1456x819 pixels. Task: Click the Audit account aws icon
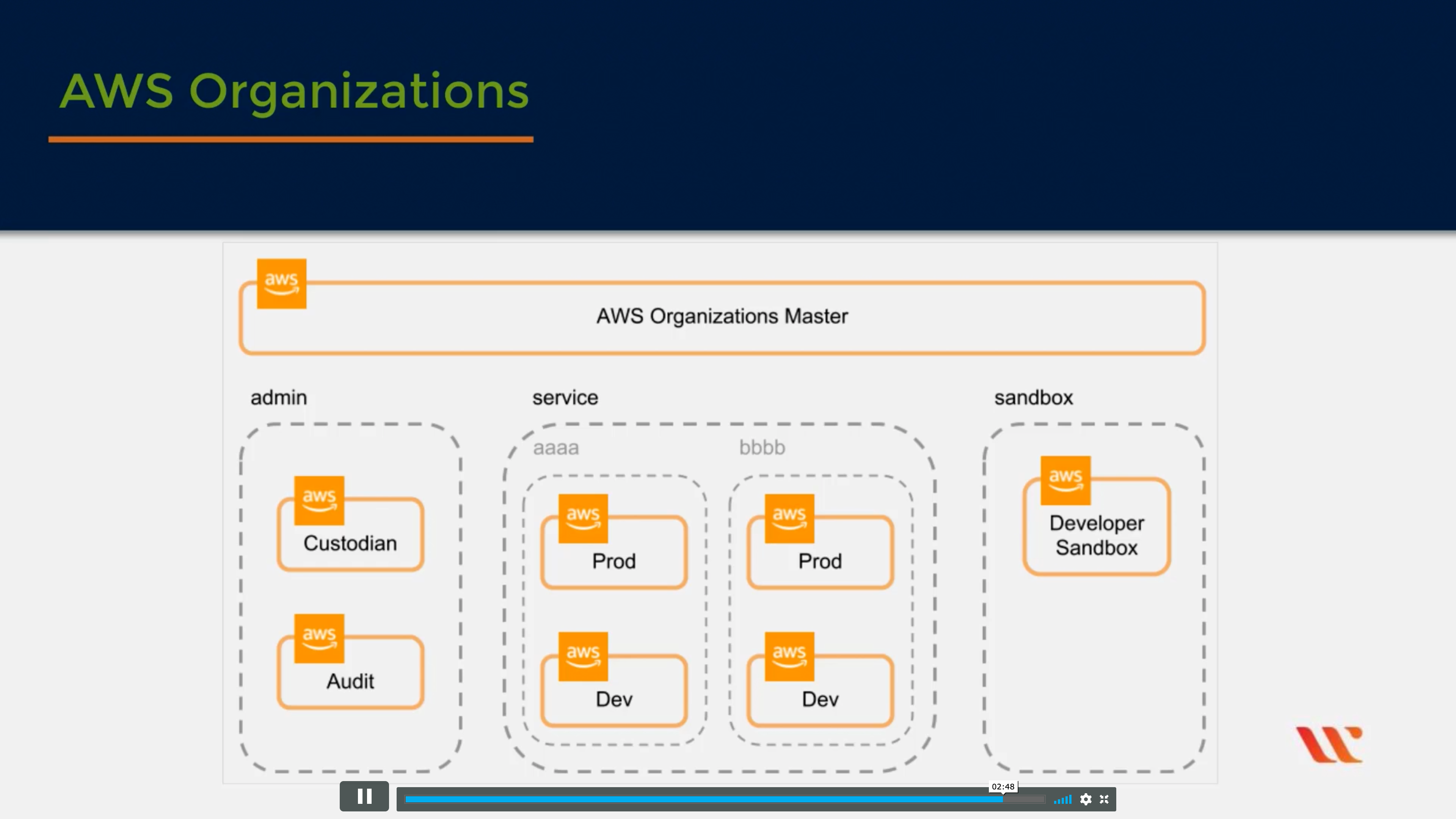[x=319, y=638]
